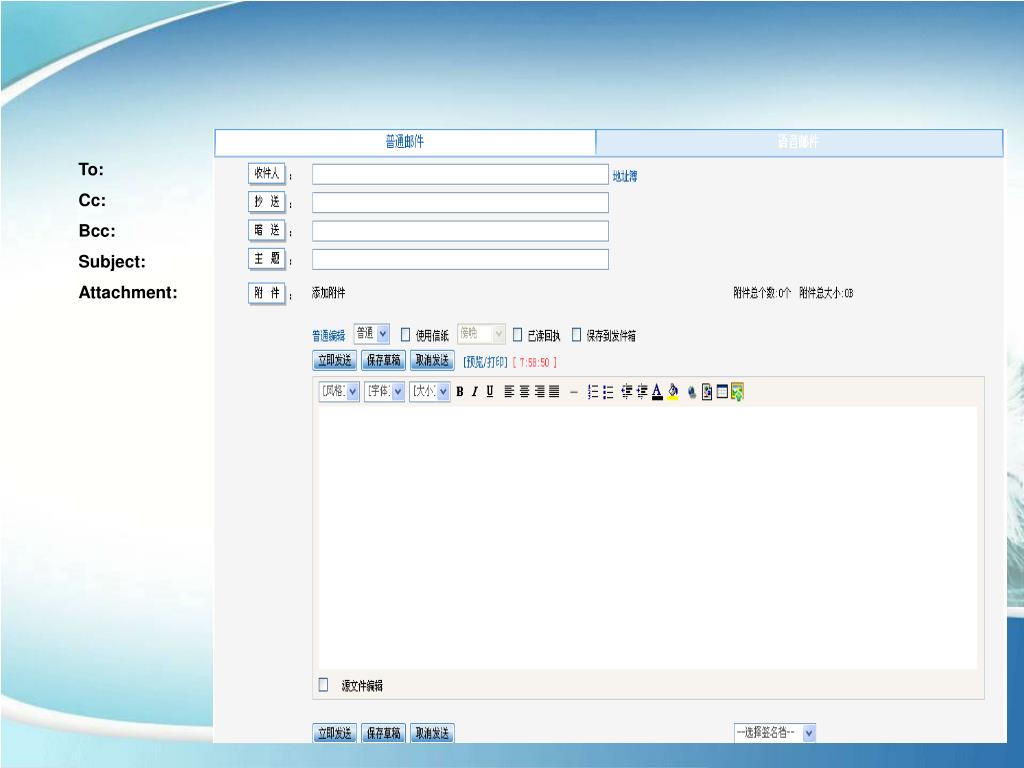Insert an image into the message
This screenshot has height=768, width=1024.
tap(707, 392)
